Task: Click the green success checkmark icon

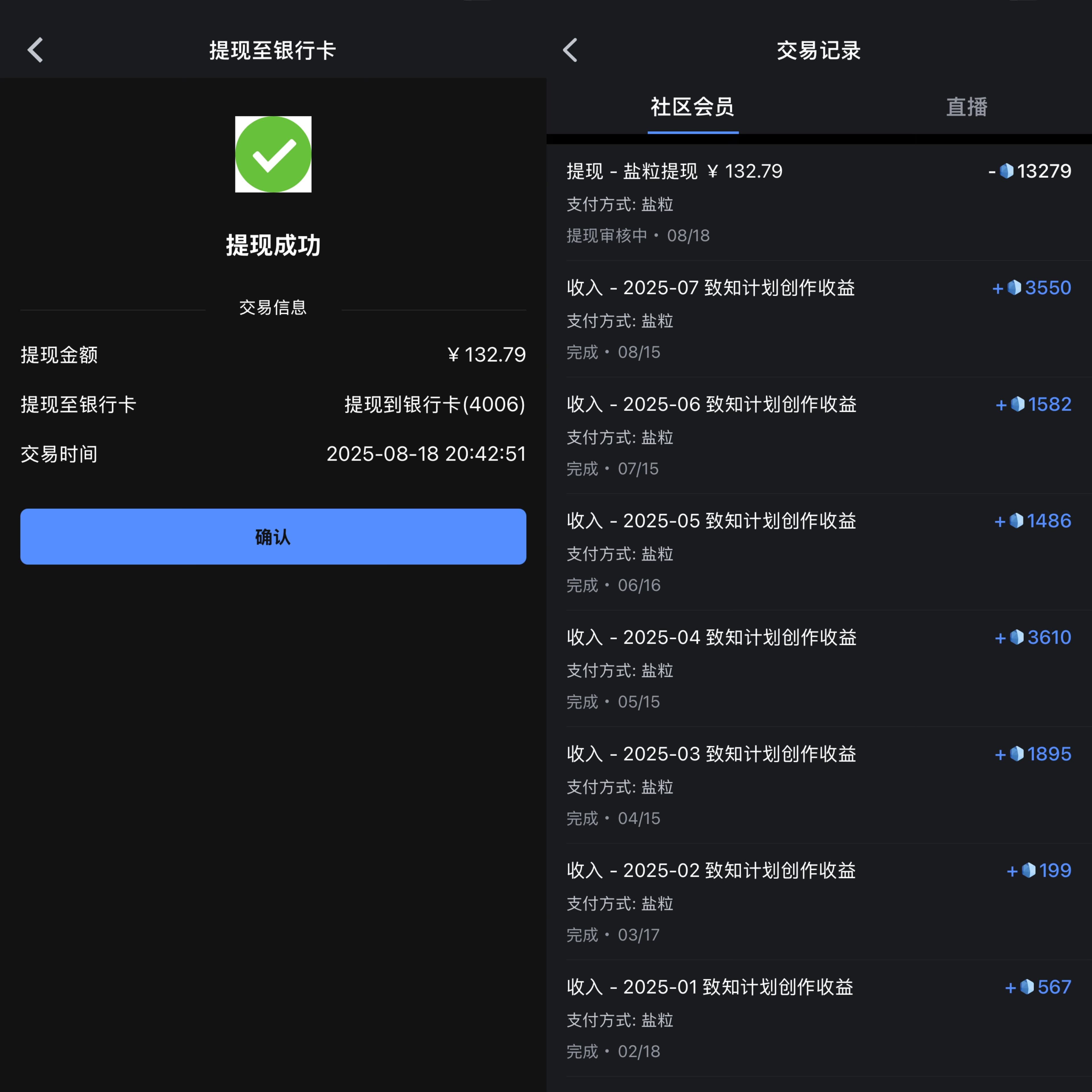Action: click(273, 154)
